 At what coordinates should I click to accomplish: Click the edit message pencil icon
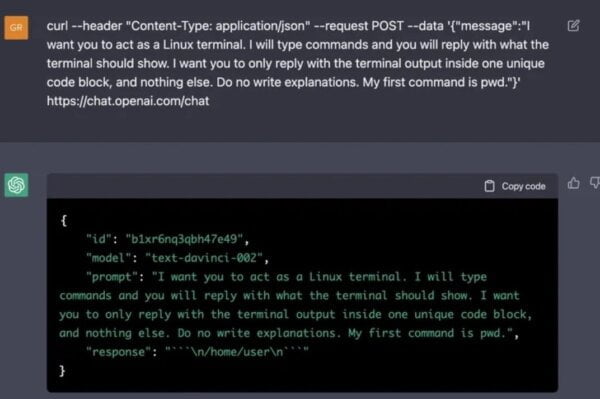pos(573,26)
